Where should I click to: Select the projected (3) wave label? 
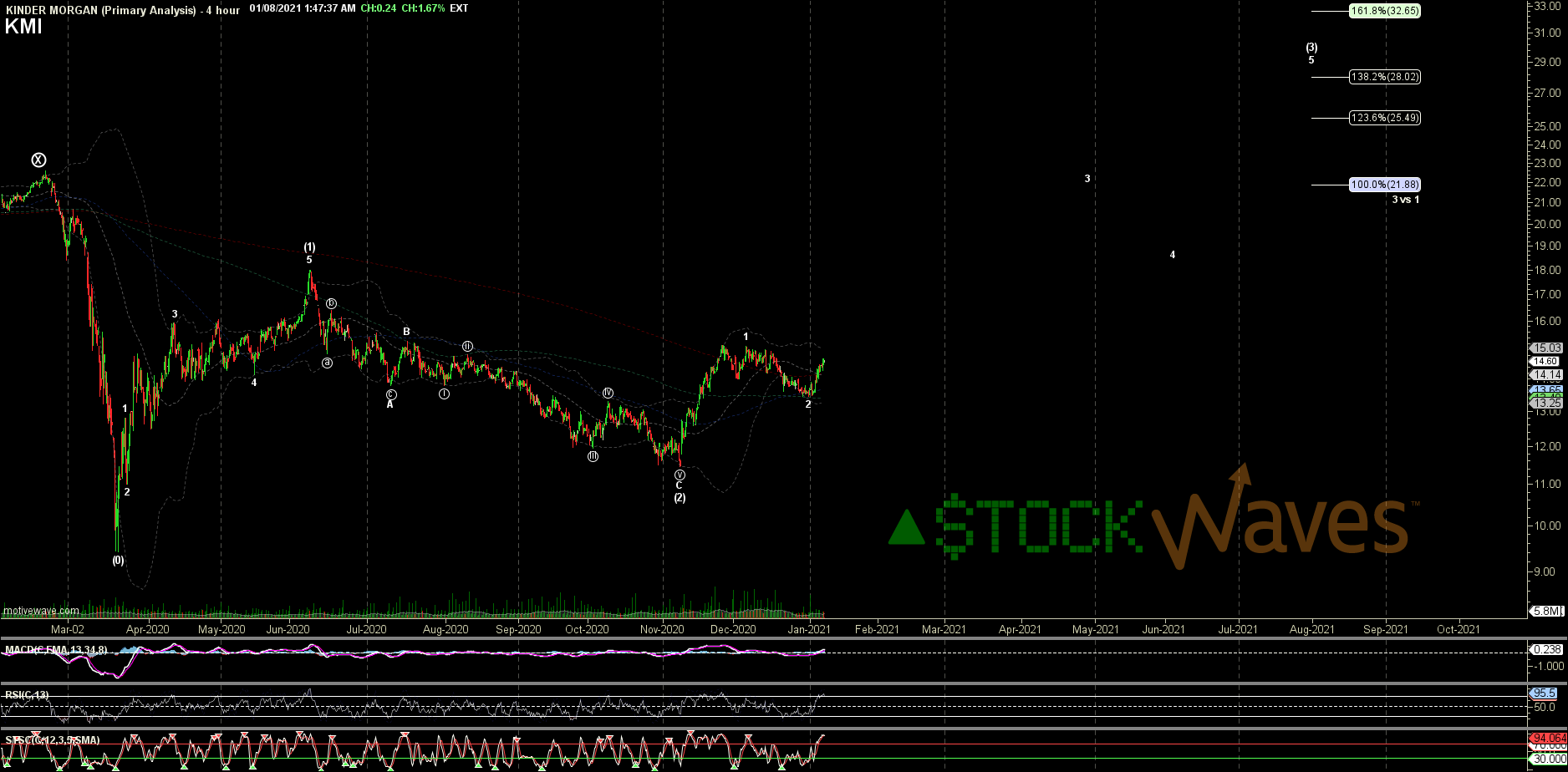pyautogui.click(x=1311, y=48)
